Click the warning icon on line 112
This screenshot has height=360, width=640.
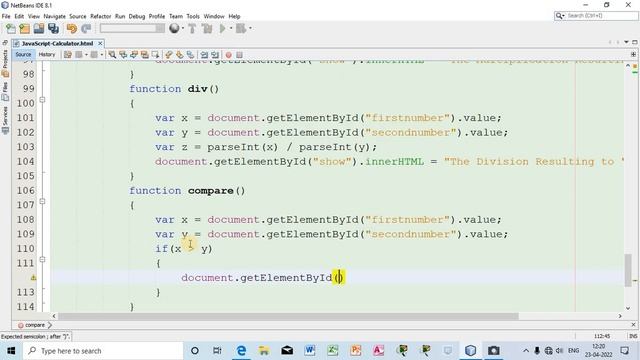(x=33, y=278)
